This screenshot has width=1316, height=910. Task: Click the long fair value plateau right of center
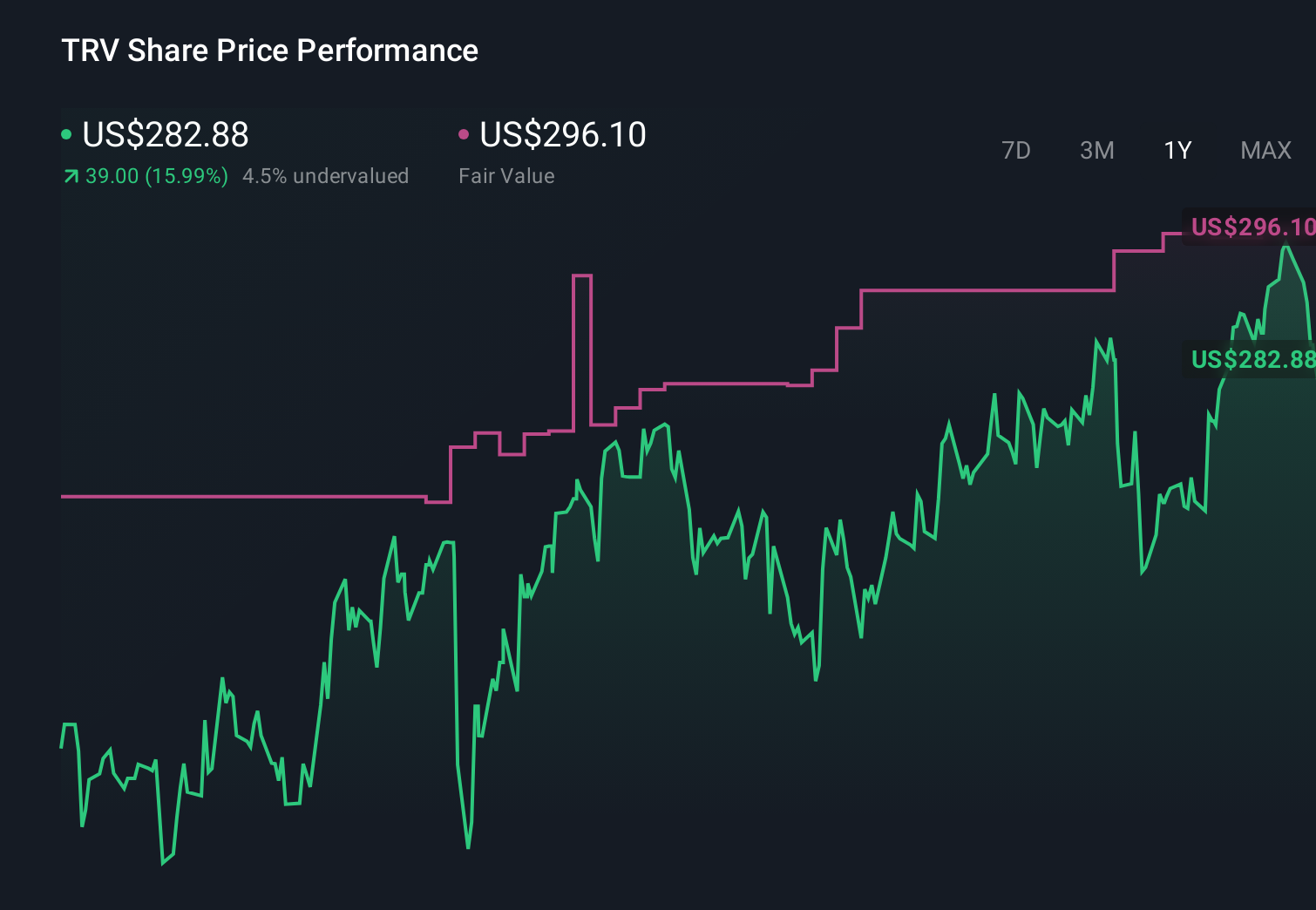coord(985,290)
